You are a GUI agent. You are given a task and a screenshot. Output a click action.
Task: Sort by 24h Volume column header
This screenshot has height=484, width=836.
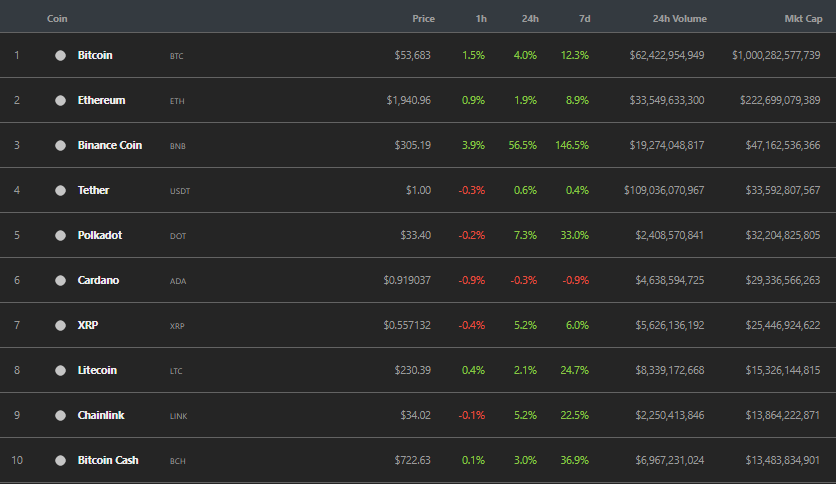678,19
